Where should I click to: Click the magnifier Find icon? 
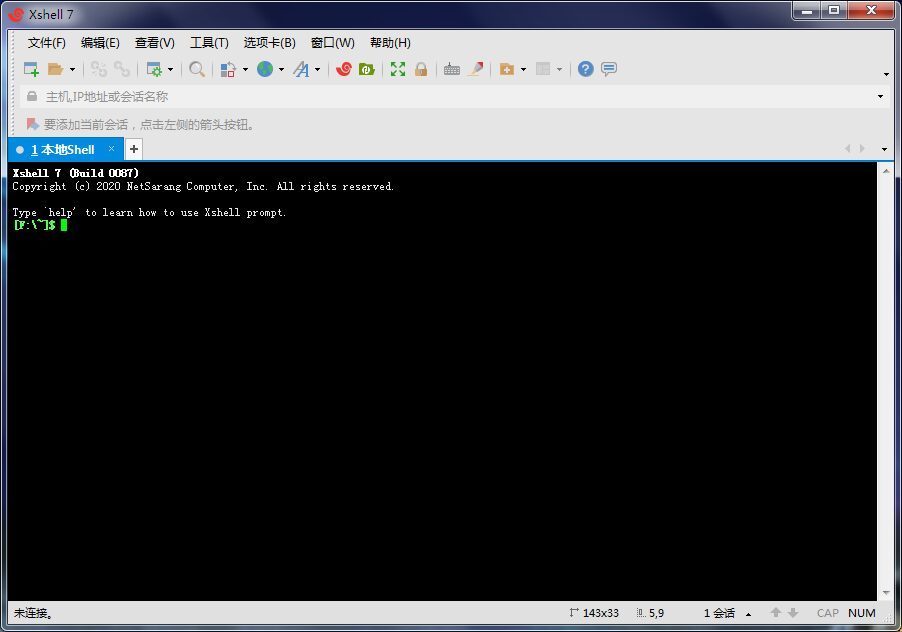tap(197, 69)
